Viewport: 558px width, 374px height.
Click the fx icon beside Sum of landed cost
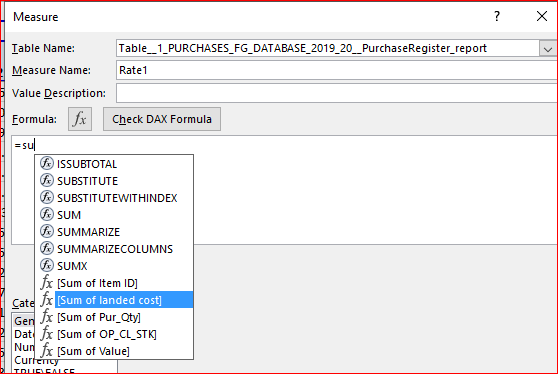(47, 300)
